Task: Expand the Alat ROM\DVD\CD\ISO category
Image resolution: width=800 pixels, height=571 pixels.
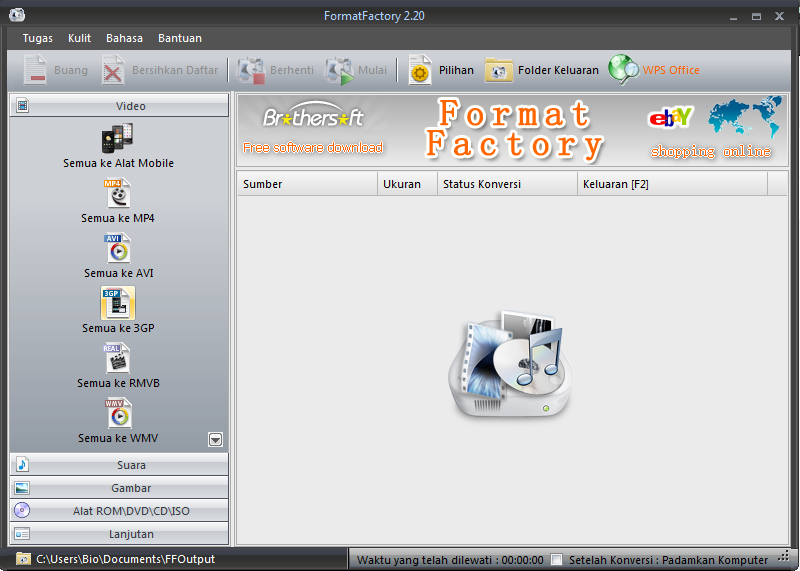Action: pos(119,510)
